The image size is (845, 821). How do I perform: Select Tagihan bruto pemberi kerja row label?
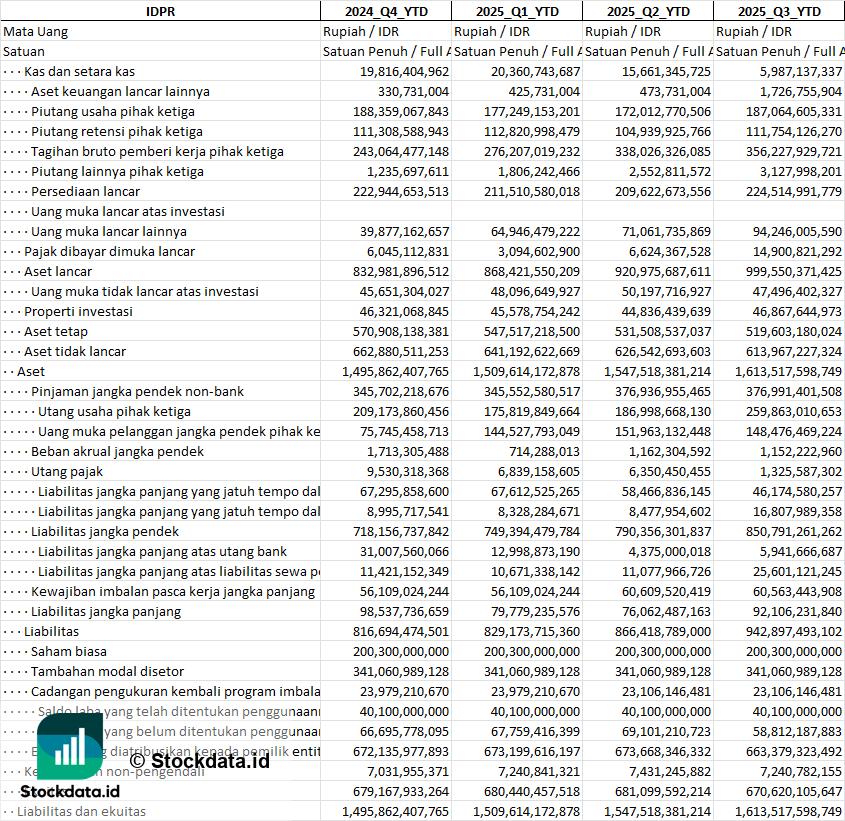coord(157,151)
